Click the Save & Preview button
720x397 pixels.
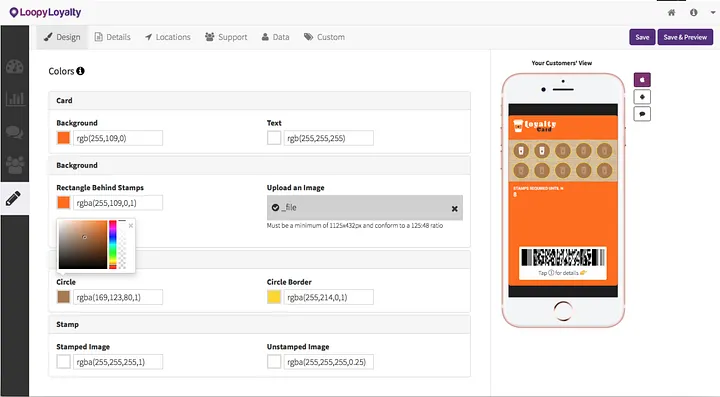(685, 37)
